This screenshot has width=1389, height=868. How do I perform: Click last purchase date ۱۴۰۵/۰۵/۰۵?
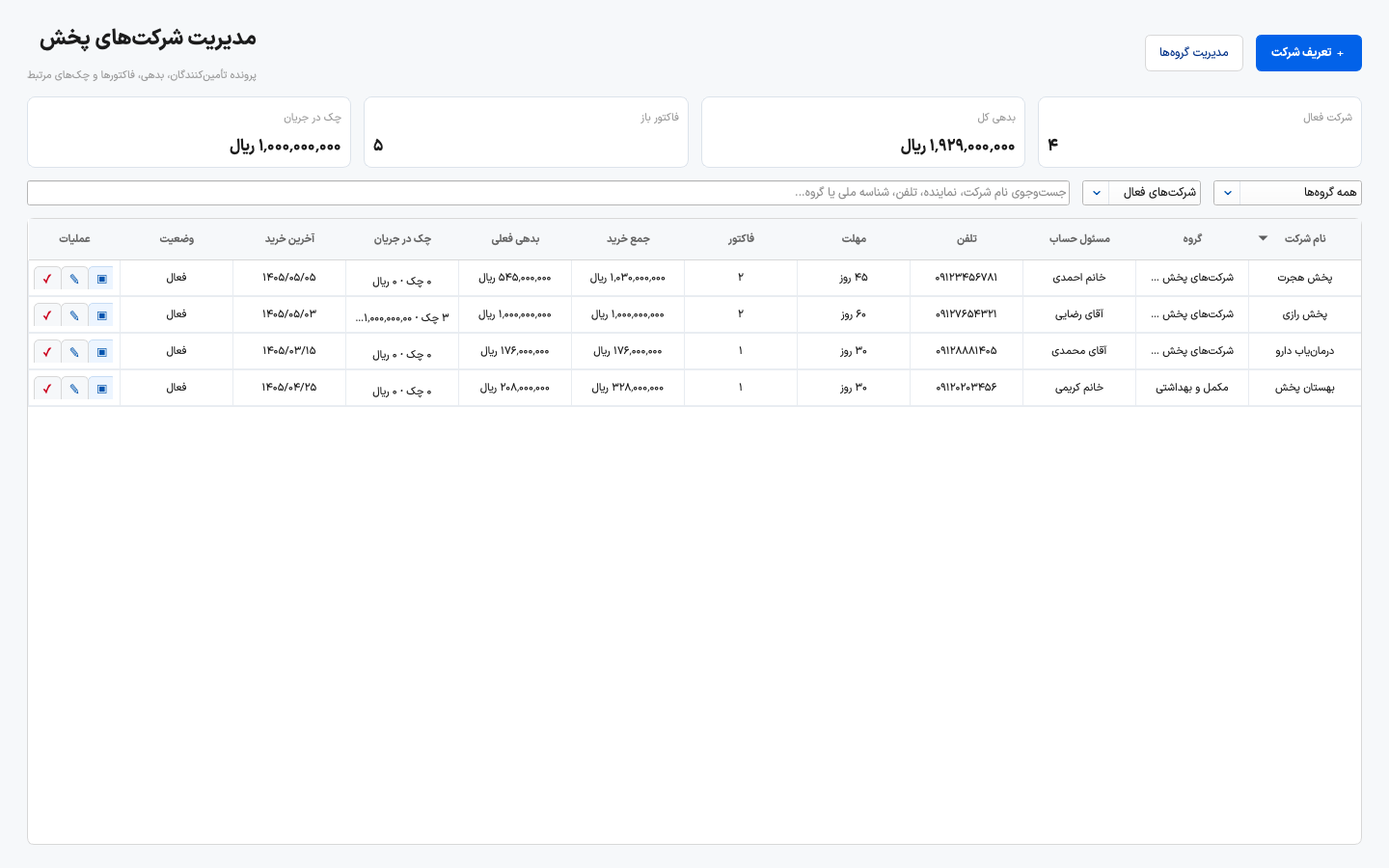pos(289,278)
